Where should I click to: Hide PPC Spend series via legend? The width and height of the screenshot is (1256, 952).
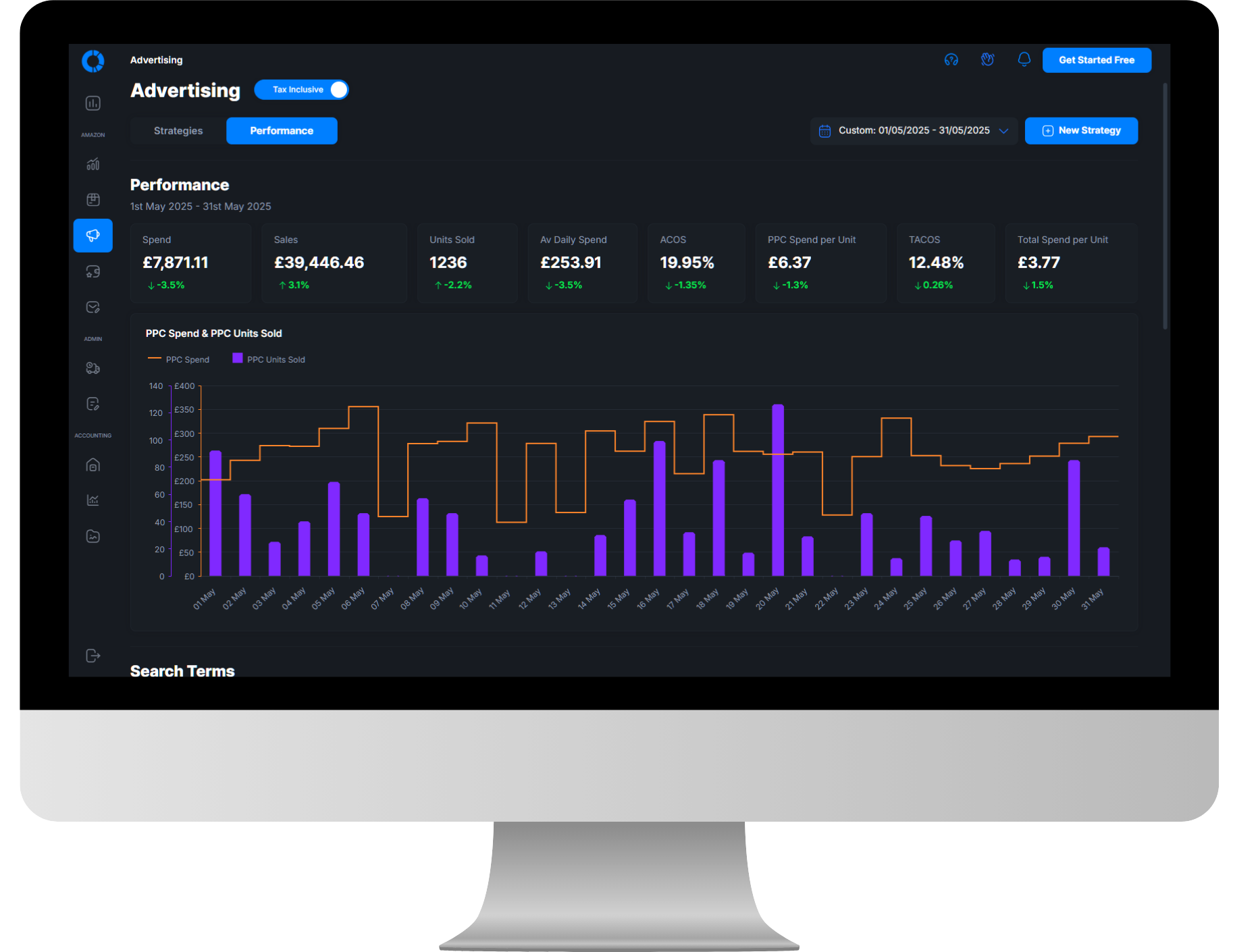pyautogui.click(x=179, y=360)
